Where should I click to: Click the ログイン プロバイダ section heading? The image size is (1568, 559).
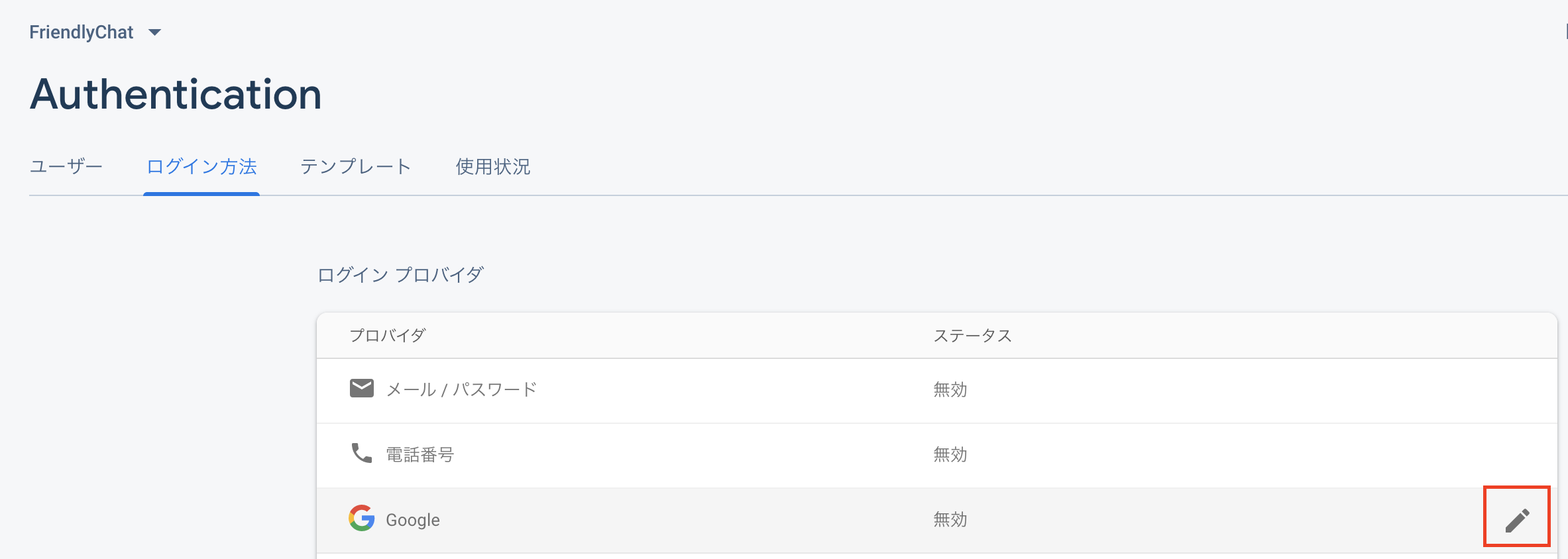[x=400, y=274]
